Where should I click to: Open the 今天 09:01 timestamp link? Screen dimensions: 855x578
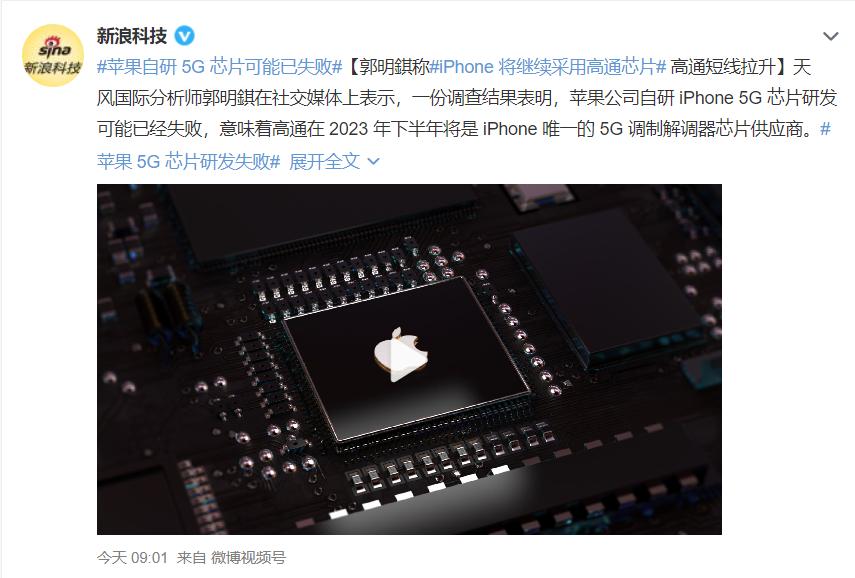point(132,557)
